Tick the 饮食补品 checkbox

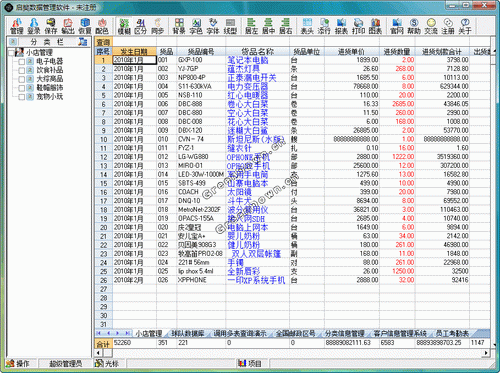pos(22,71)
